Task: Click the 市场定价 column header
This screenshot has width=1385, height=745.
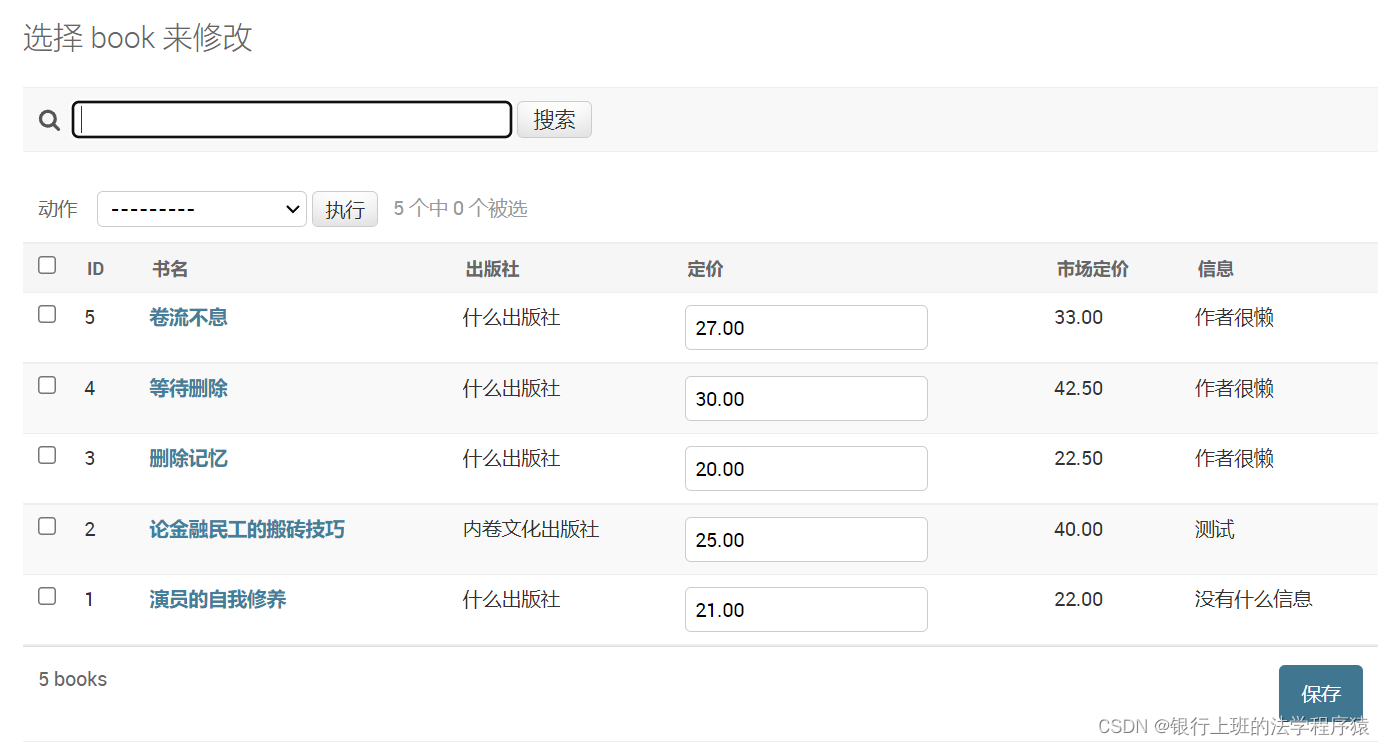Action: point(1093,269)
